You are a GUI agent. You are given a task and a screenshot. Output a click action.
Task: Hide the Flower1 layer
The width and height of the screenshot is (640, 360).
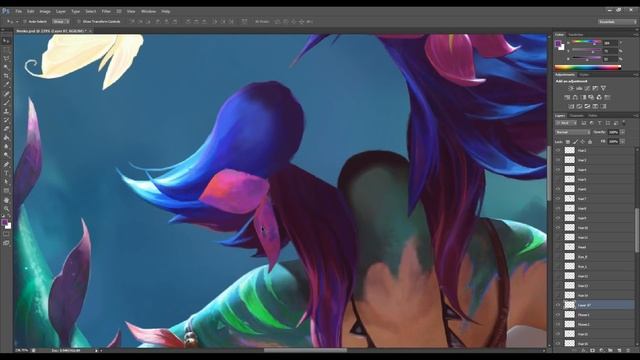(x=558, y=315)
